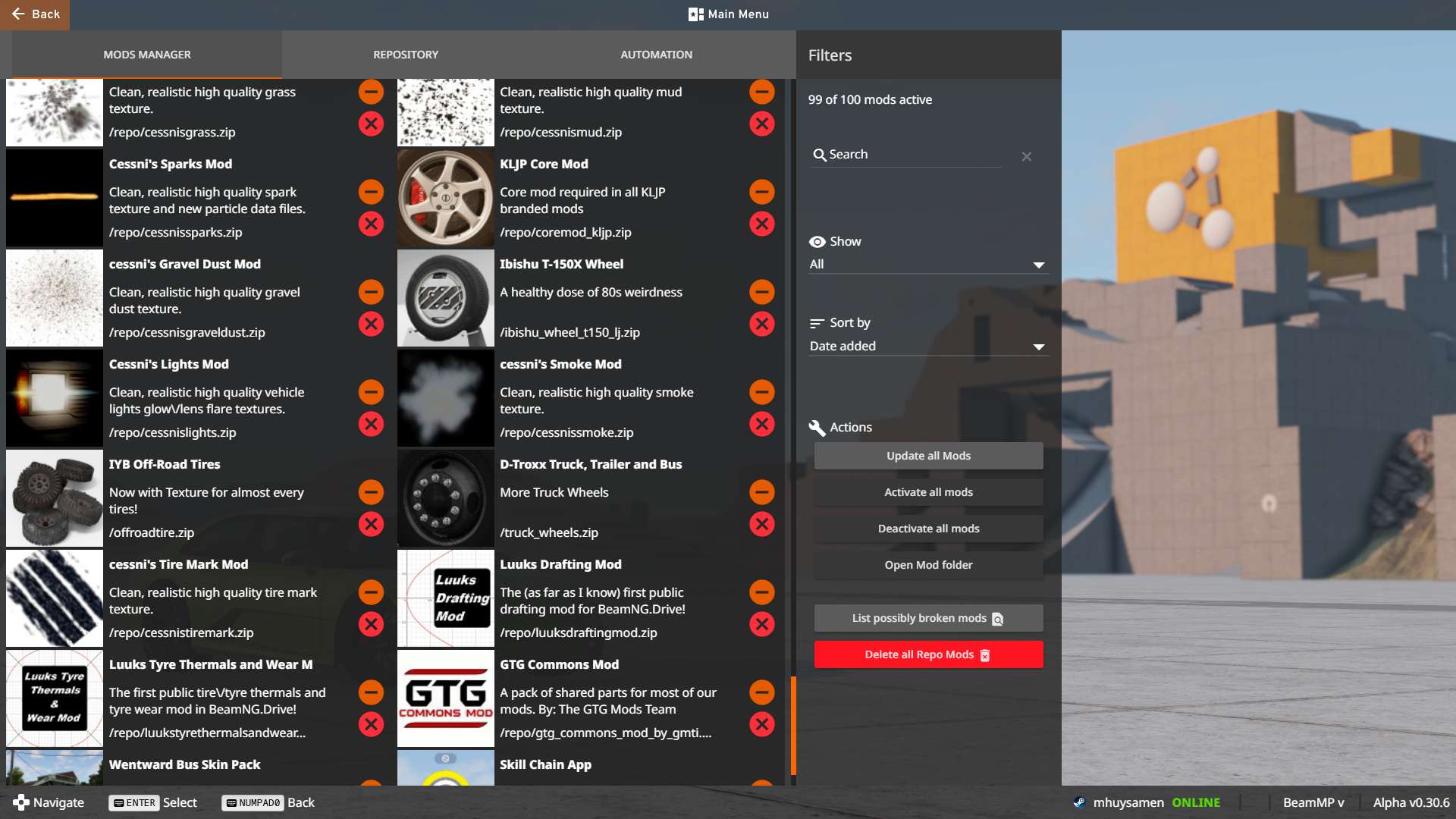
Task: Deactivate cessni's Tire Mark Mod
Action: 371,592
